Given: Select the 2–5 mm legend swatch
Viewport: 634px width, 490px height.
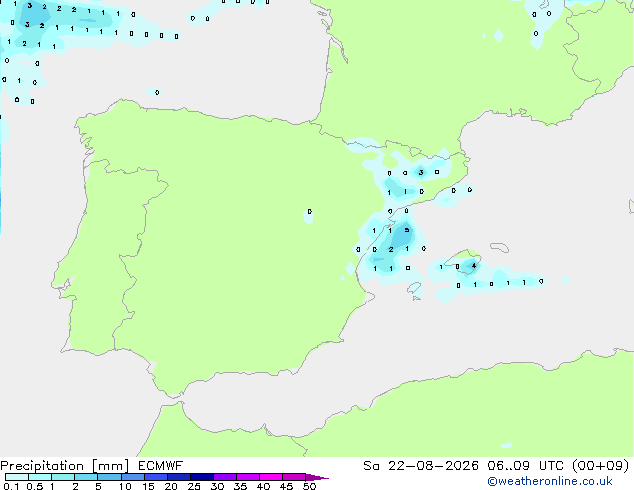Looking at the screenshot, I should [86, 477].
